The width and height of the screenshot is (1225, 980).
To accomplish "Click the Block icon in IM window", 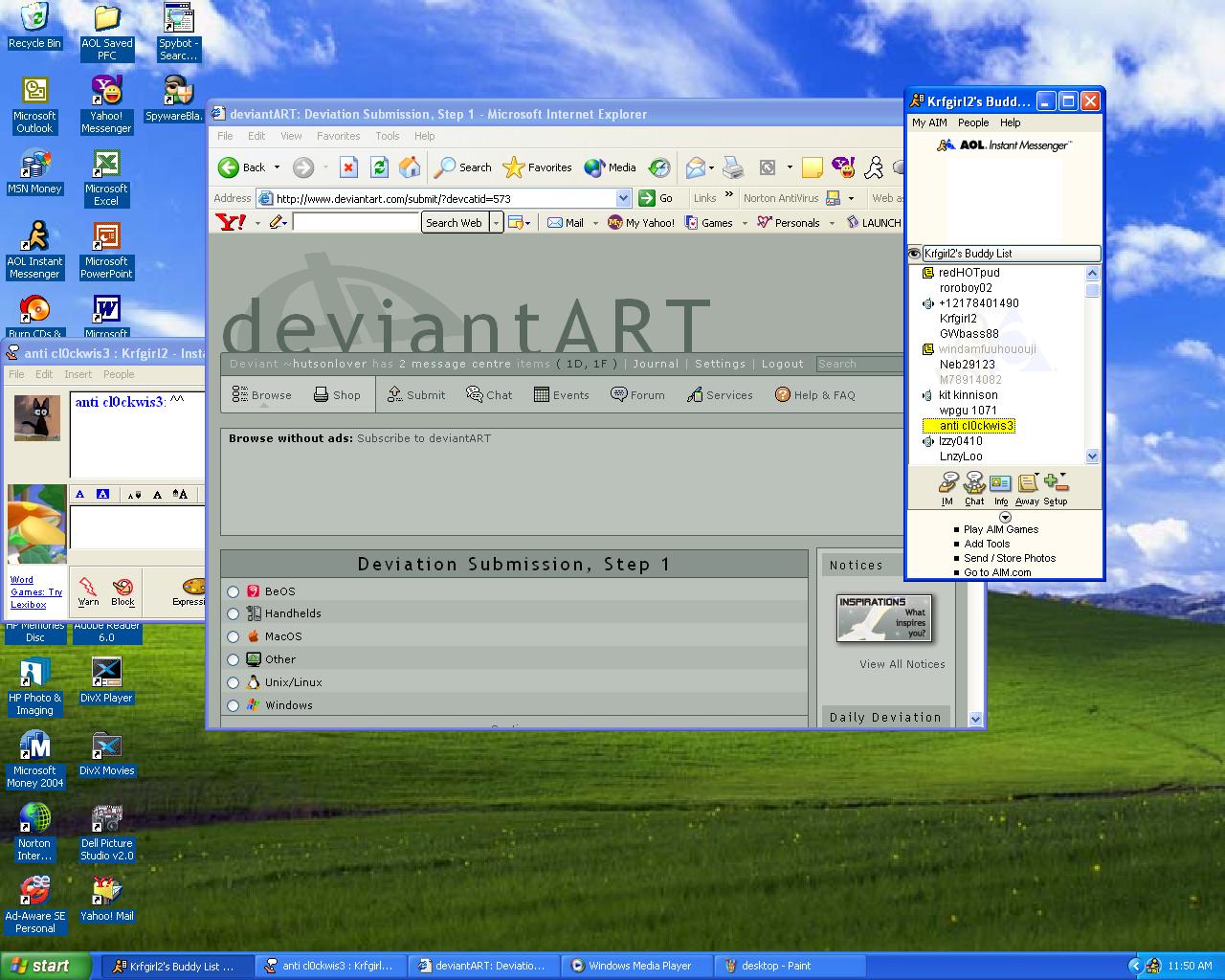I will (x=122, y=590).
